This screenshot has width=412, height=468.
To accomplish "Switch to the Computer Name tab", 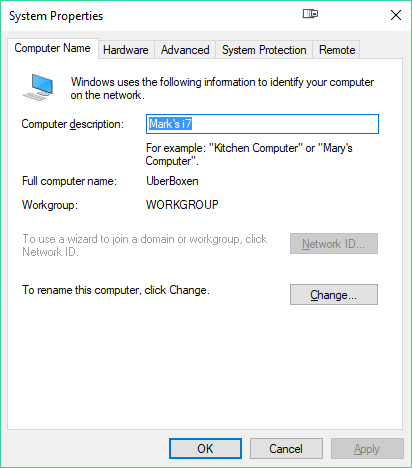I will (x=53, y=48).
